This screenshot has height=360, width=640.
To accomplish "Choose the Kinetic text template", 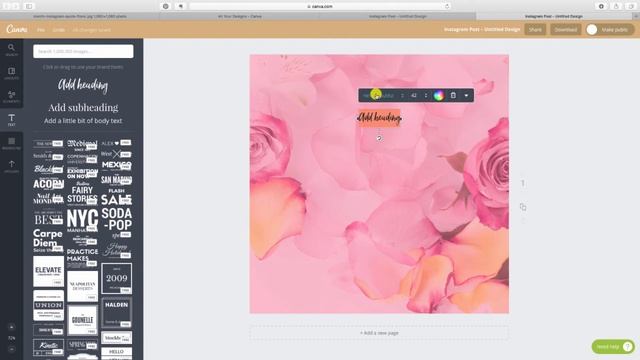I will click(49, 347).
